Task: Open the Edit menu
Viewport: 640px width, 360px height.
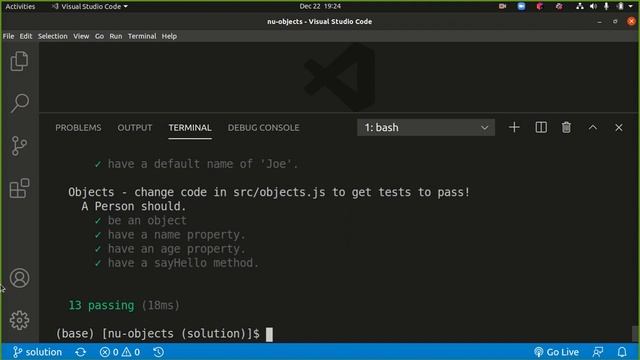Action: tap(26, 36)
